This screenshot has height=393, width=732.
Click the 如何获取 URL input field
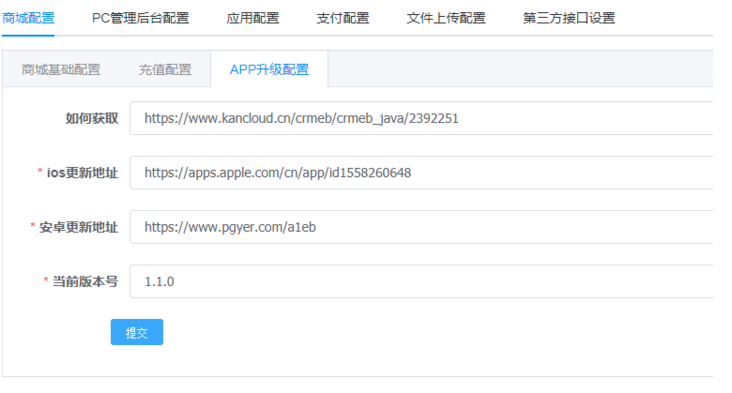[422, 118]
